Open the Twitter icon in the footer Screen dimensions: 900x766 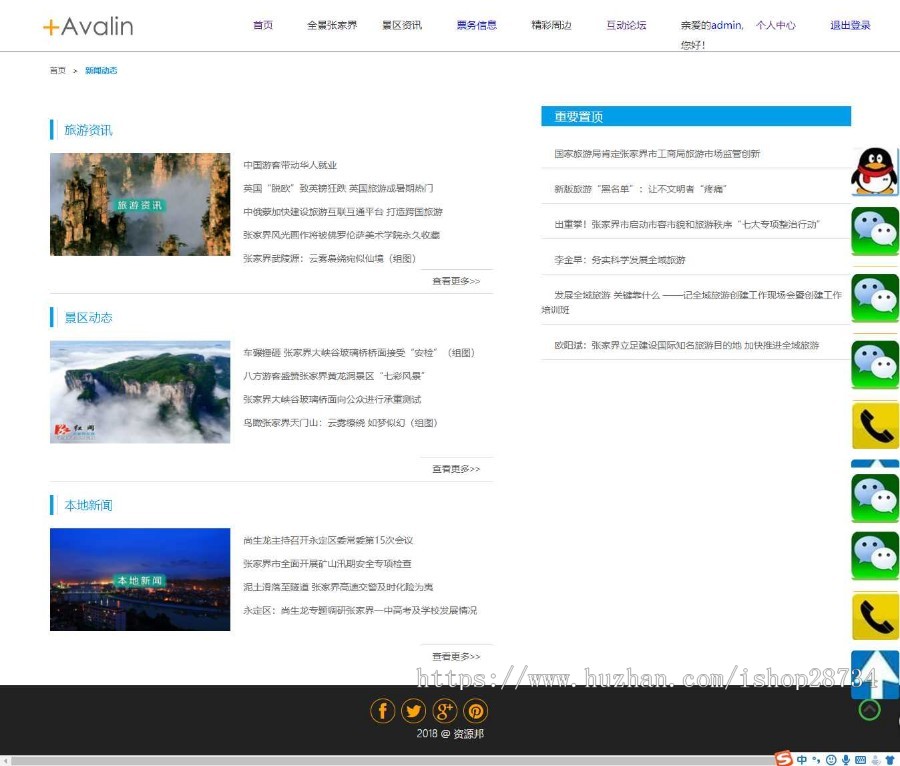coord(413,711)
